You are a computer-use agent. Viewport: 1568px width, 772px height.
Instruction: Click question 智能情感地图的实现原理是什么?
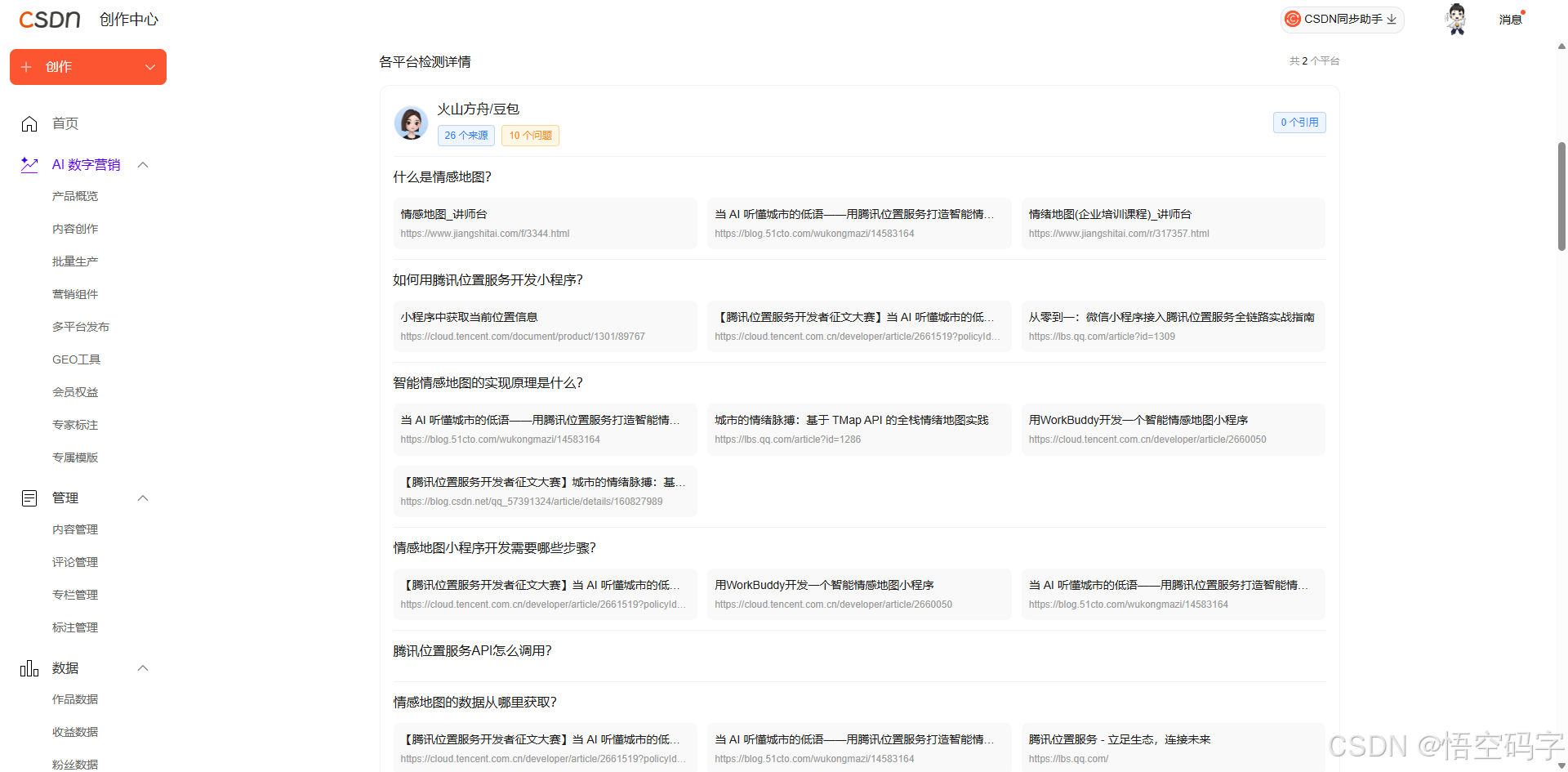pos(488,383)
